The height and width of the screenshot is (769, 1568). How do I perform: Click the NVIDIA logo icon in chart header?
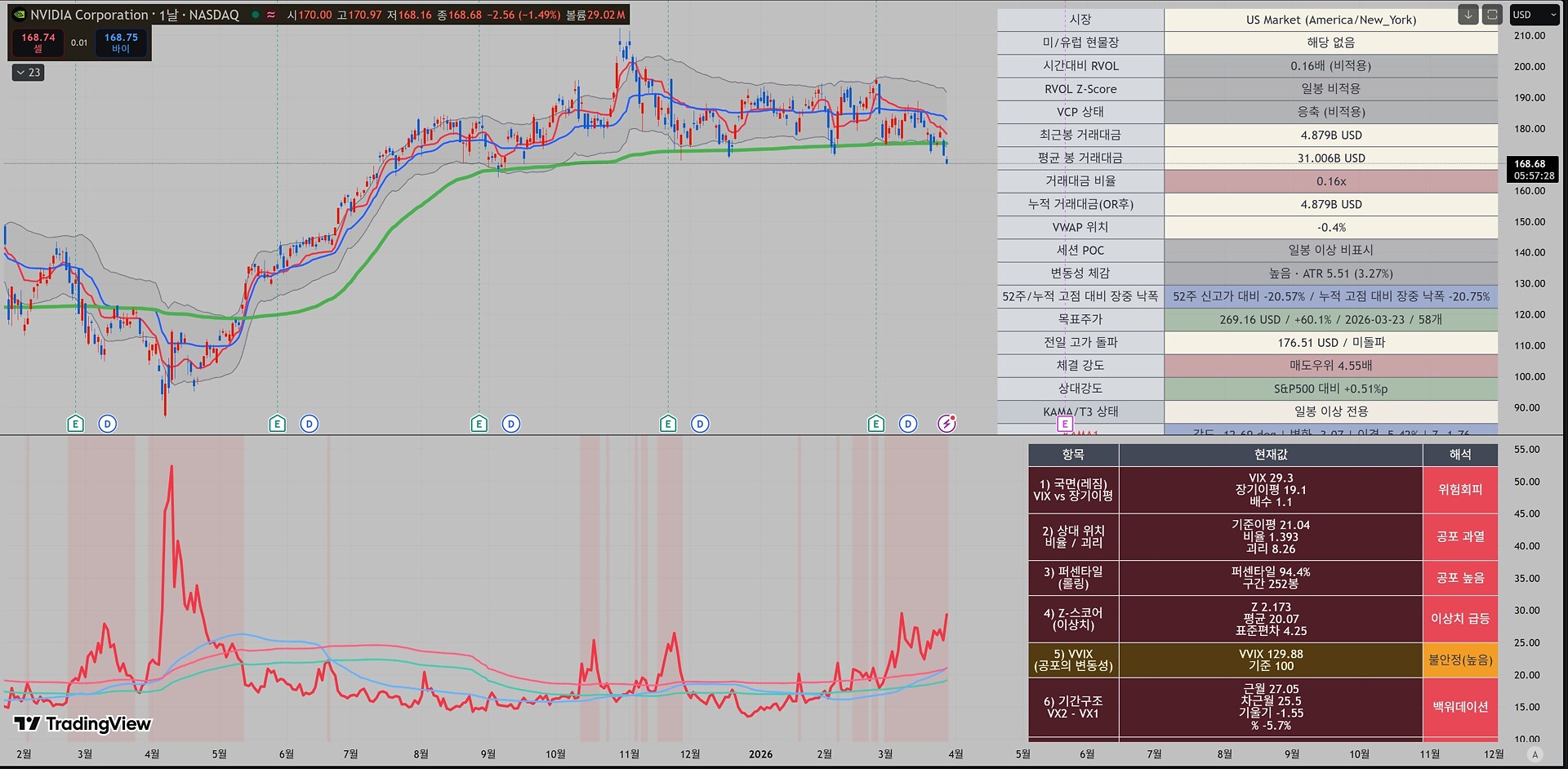pos(20,15)
